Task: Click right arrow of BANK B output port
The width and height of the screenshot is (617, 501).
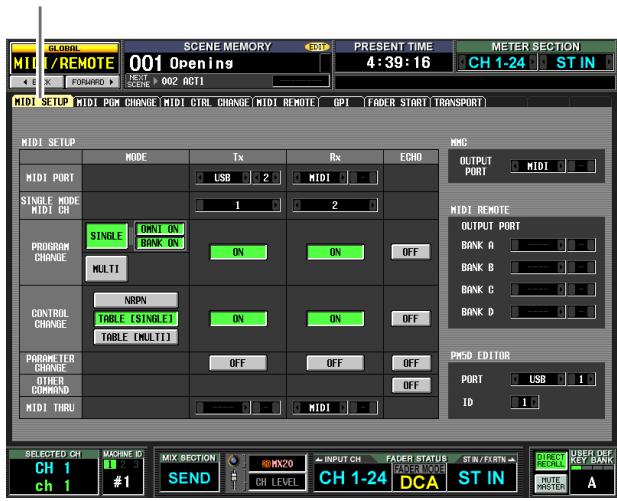Action: (561, 267)
